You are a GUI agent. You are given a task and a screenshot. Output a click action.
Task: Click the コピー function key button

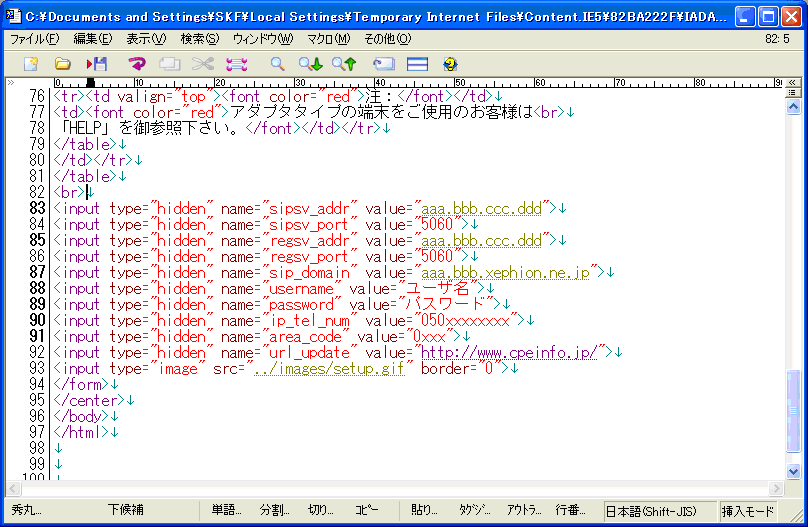pos(366,510)
